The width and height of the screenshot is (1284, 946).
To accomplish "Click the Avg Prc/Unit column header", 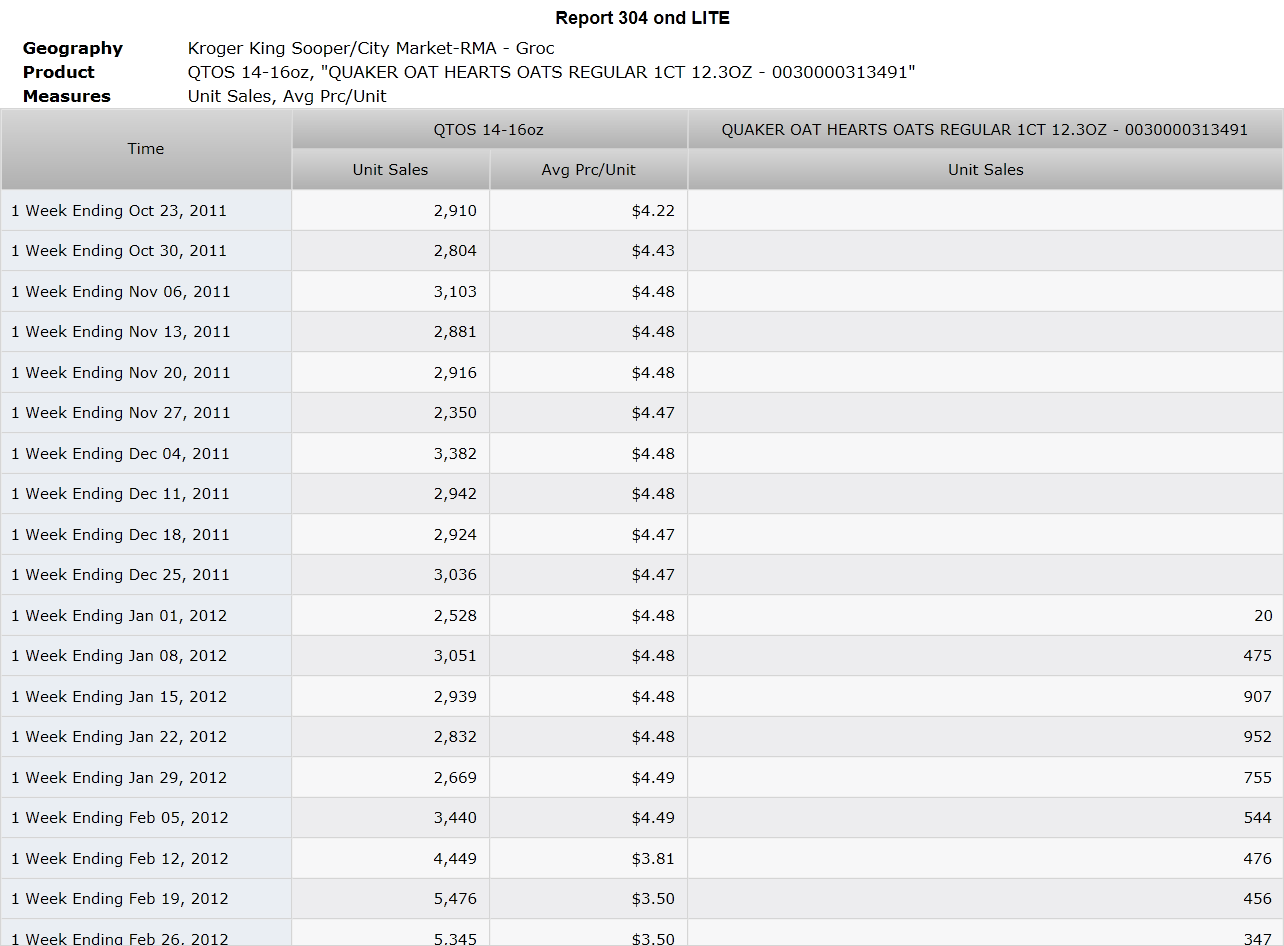I will pos(588,170).
